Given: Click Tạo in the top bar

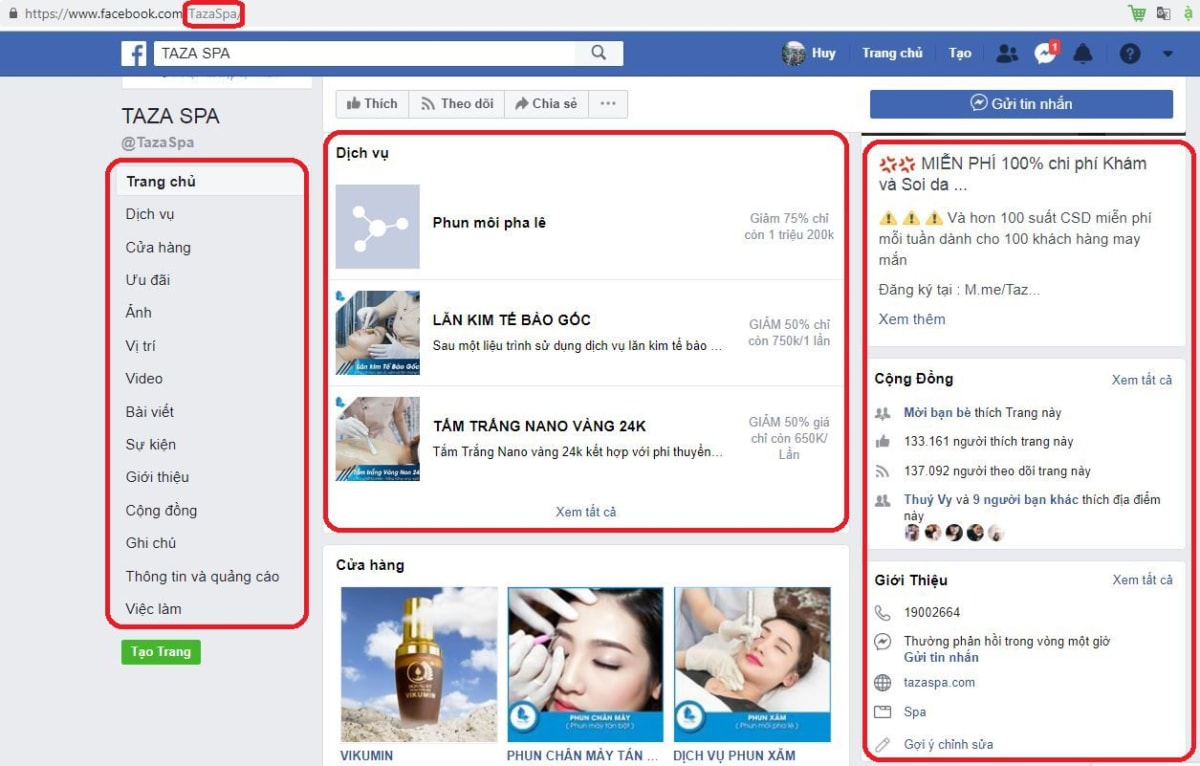Looking at the screenshot, I should point(960,53).
